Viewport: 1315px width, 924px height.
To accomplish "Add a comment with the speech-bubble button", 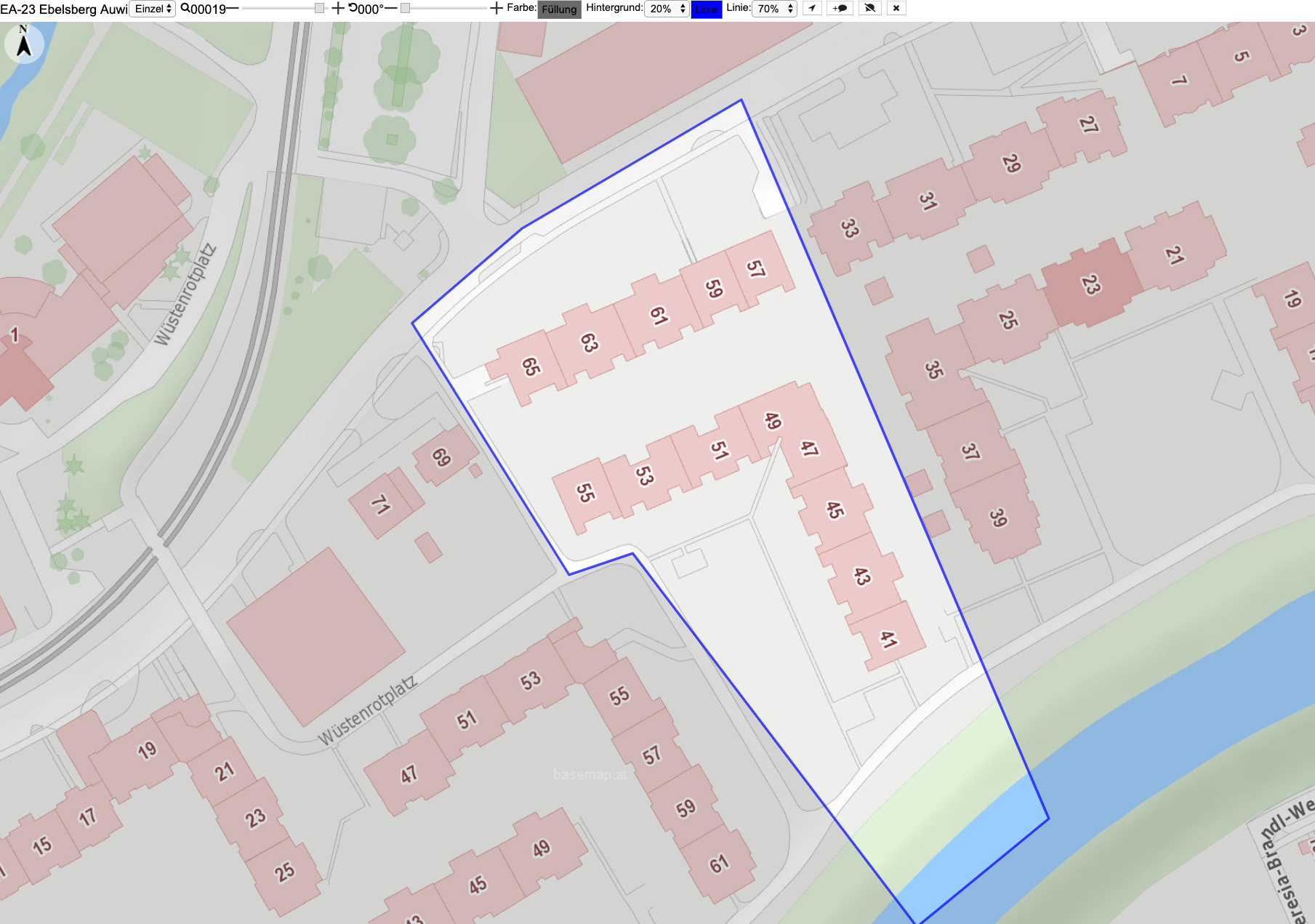I will (840, 9).
